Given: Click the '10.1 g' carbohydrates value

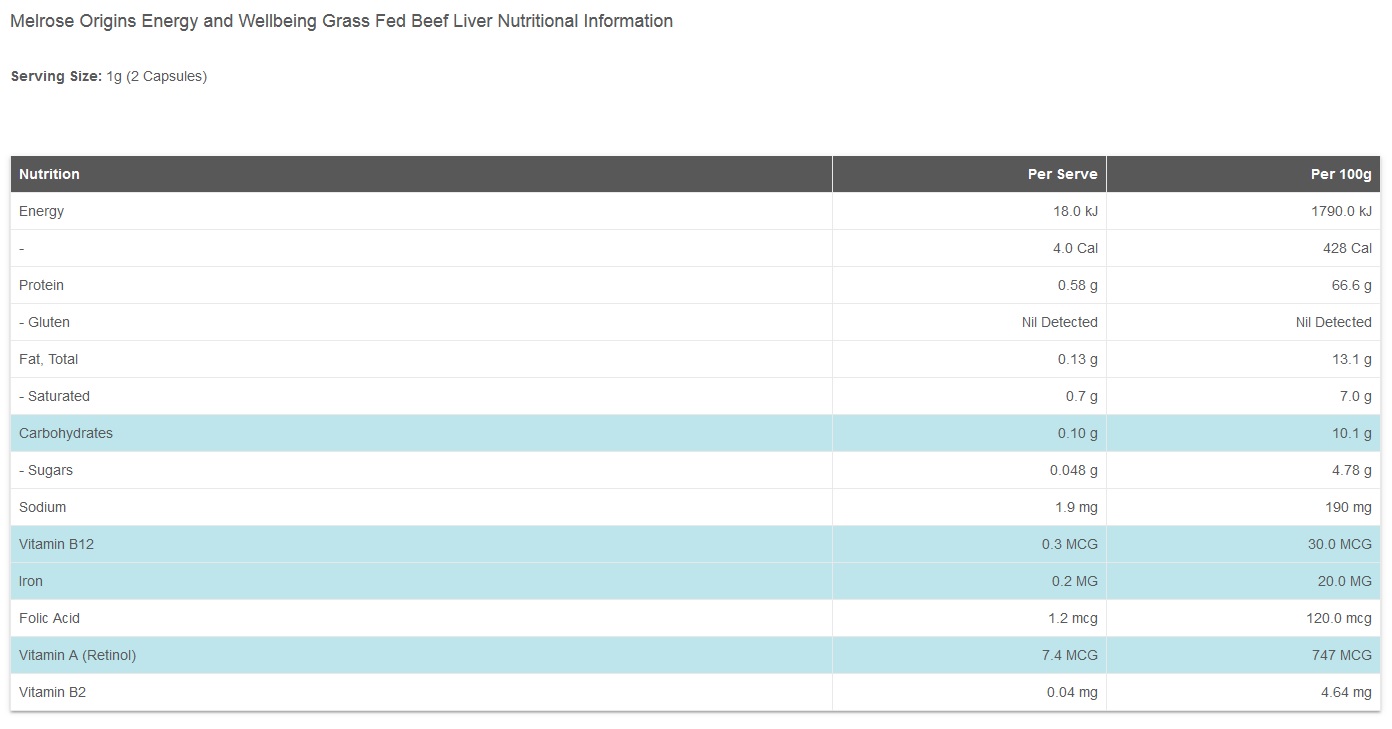Looking at the screenshot, I should [x=1352, y=433].
